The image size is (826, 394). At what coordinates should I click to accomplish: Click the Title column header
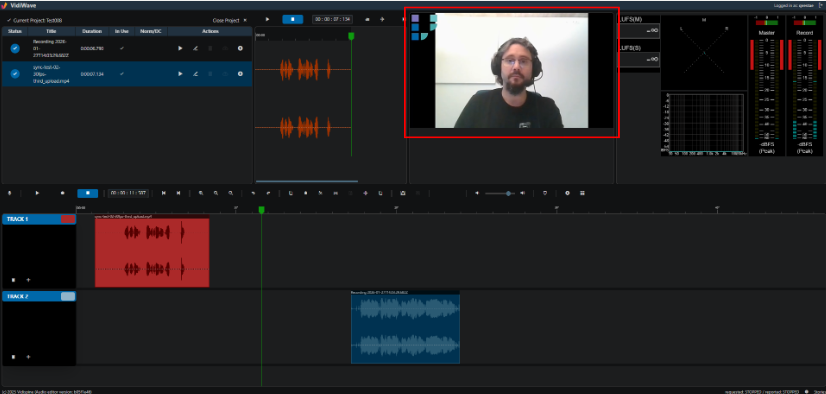point(51,31)
